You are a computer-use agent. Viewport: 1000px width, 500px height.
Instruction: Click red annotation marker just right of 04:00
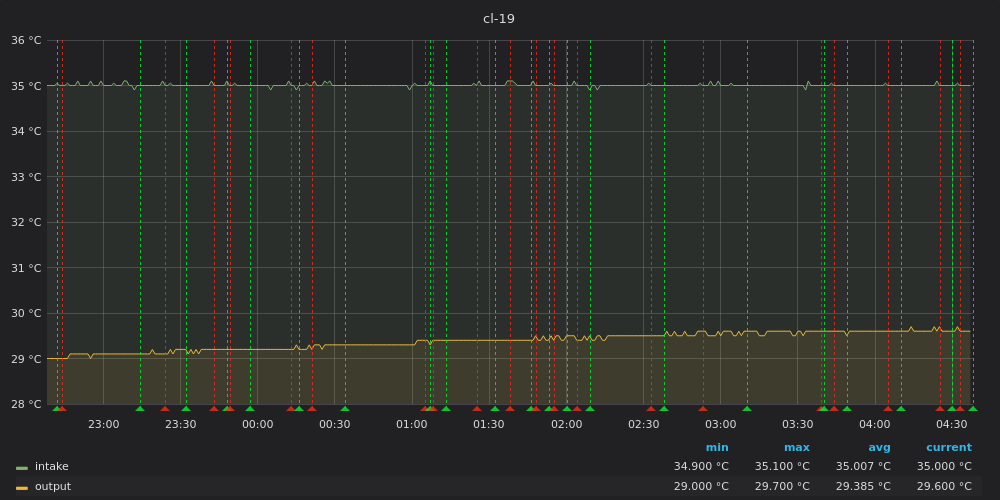pyautogui.click(x=887, y=408)
